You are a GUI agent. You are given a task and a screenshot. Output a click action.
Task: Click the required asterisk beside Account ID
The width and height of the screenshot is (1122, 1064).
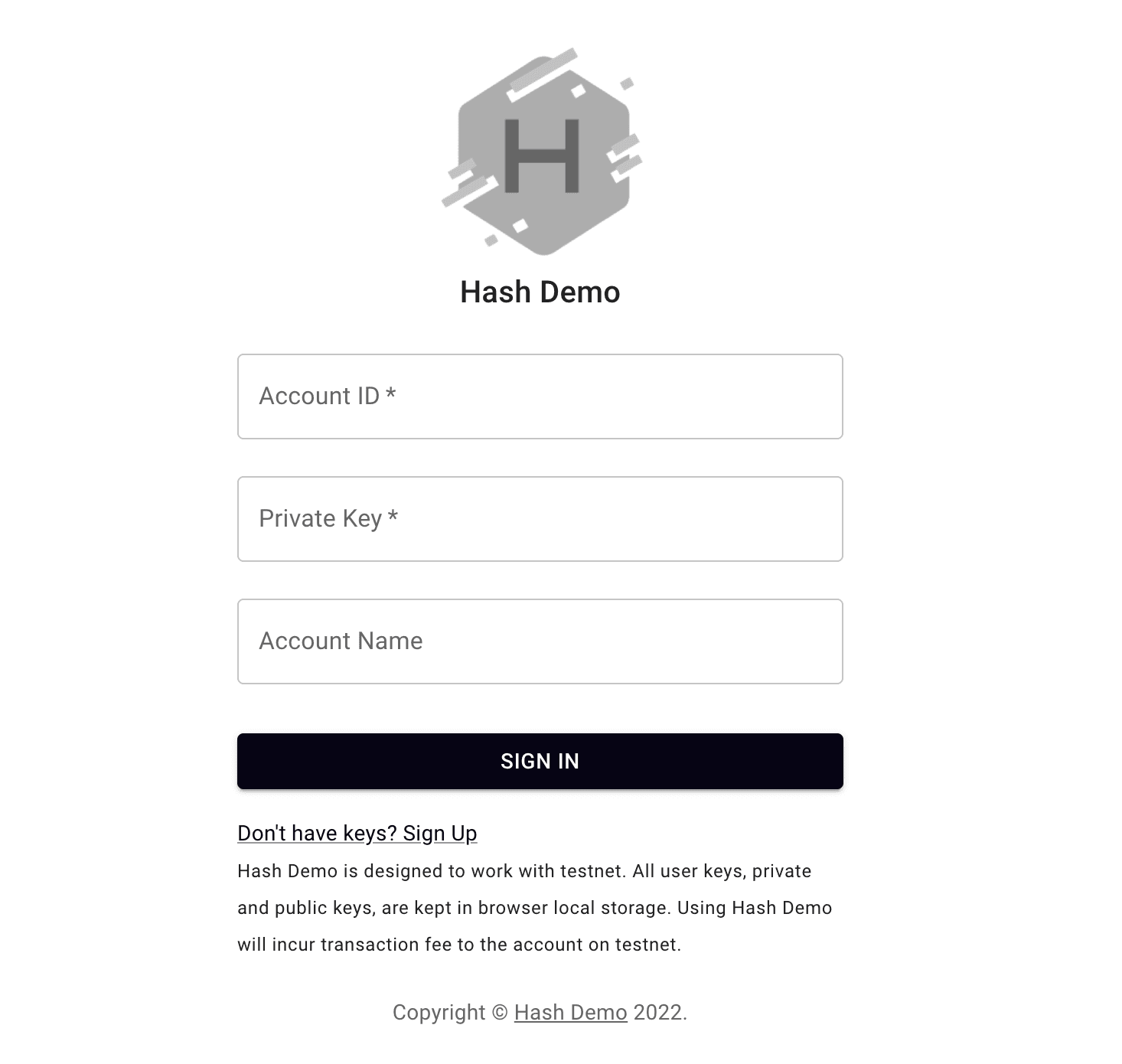click(390, 393)
